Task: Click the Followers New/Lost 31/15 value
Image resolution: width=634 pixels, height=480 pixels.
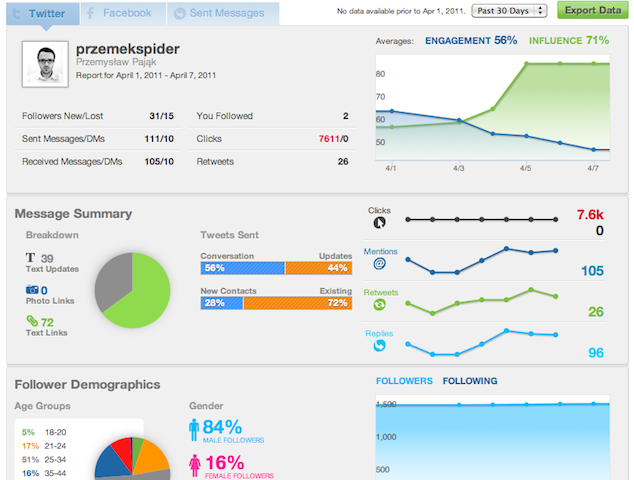Action: pos(161,116)
